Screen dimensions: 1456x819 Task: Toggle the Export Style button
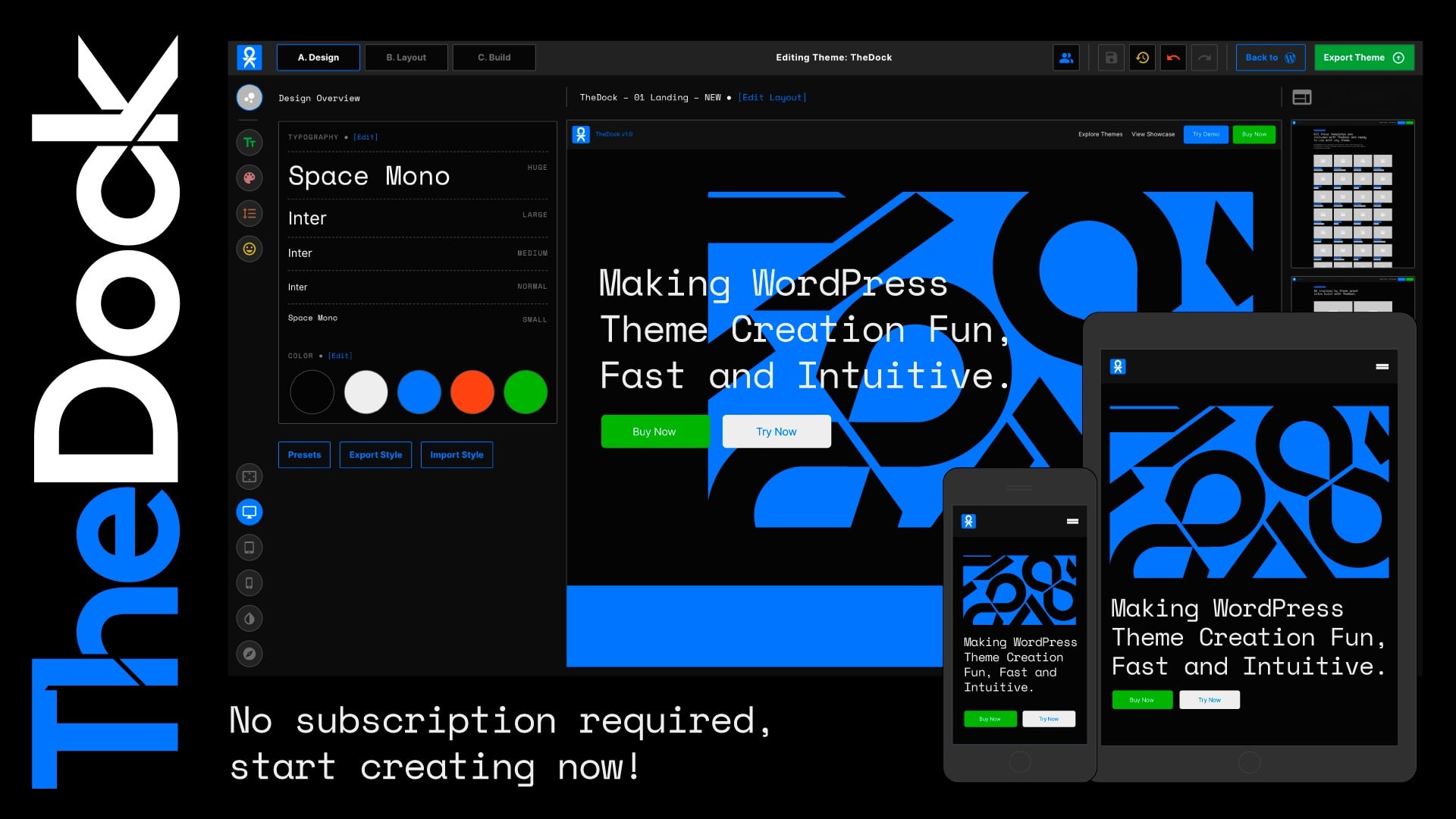pos(375,455)
